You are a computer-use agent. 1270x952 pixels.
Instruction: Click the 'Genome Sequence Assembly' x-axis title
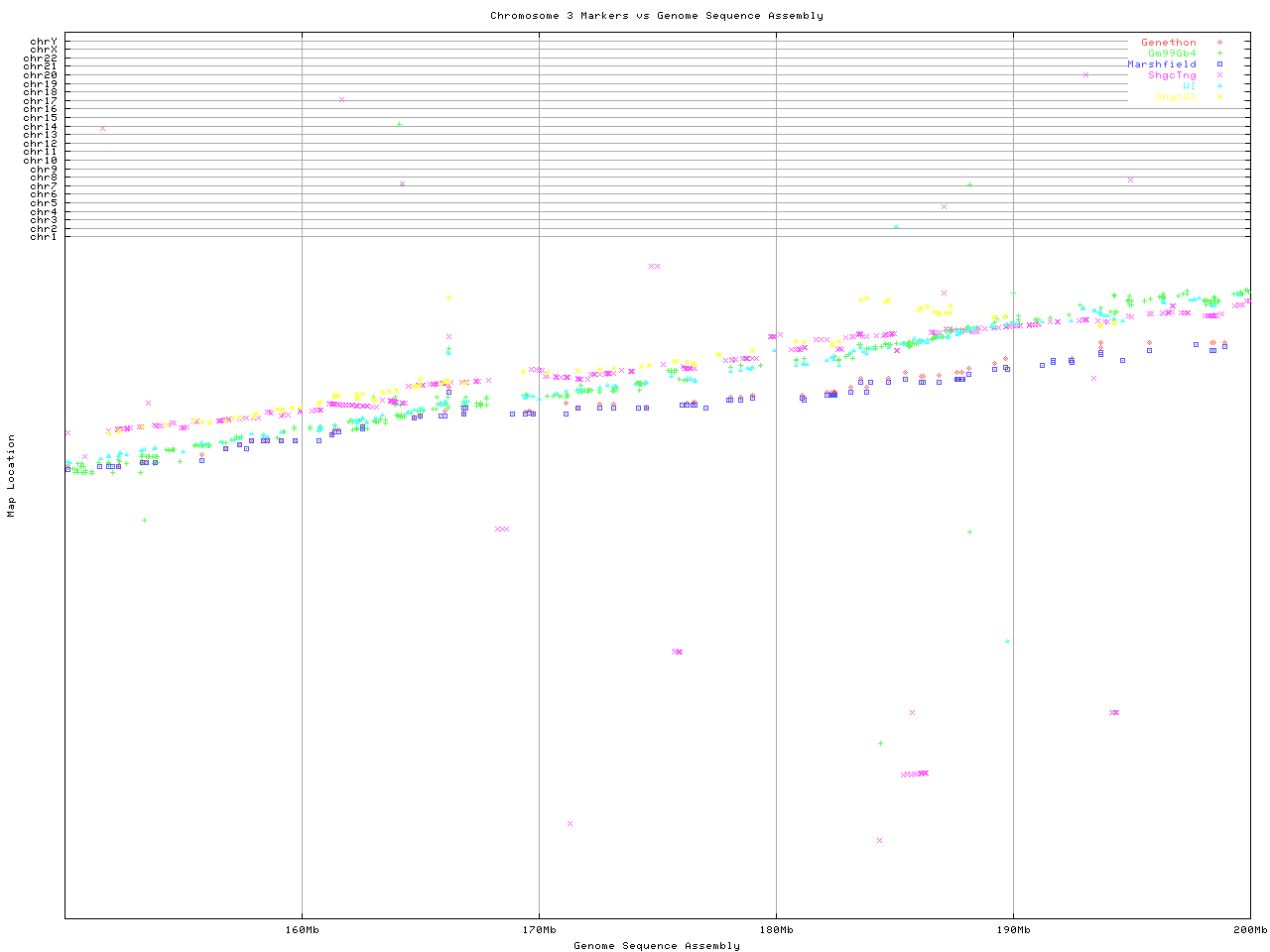(656, 946)
